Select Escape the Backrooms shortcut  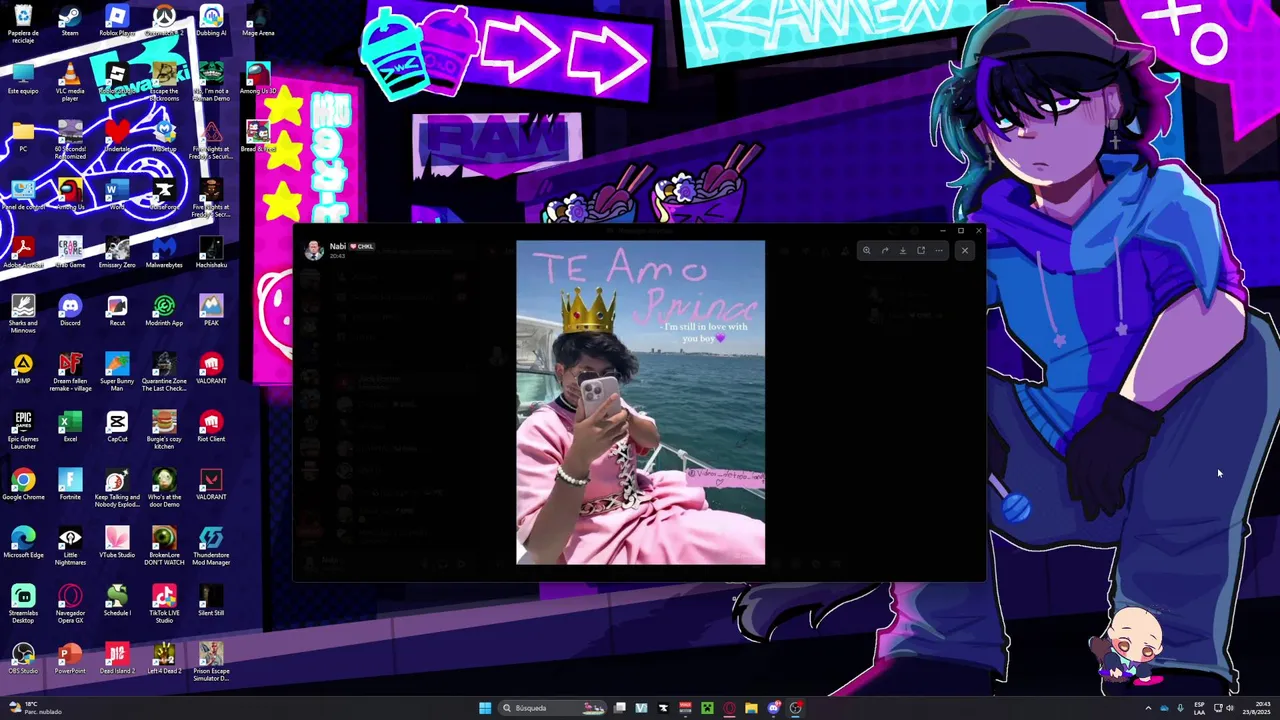164,82
